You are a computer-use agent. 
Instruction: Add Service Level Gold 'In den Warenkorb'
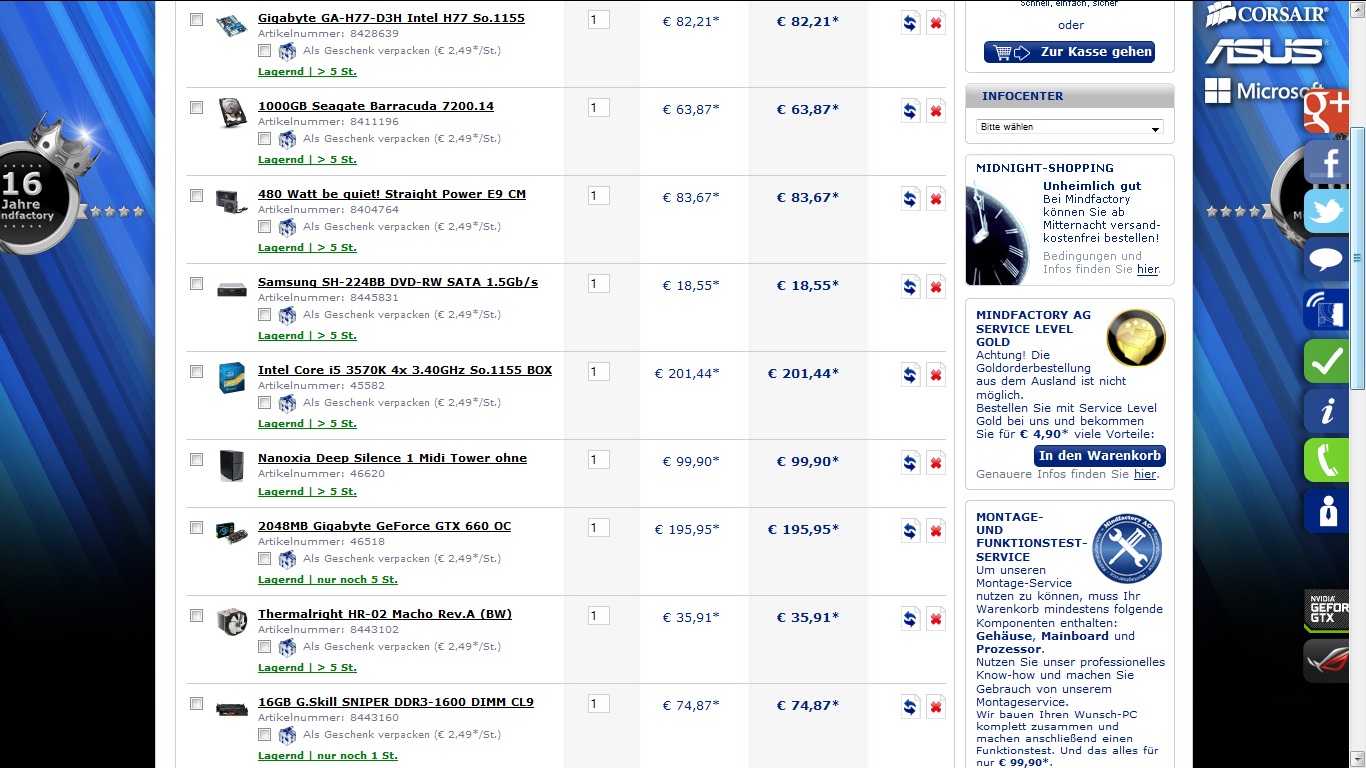coord(1100,456)
